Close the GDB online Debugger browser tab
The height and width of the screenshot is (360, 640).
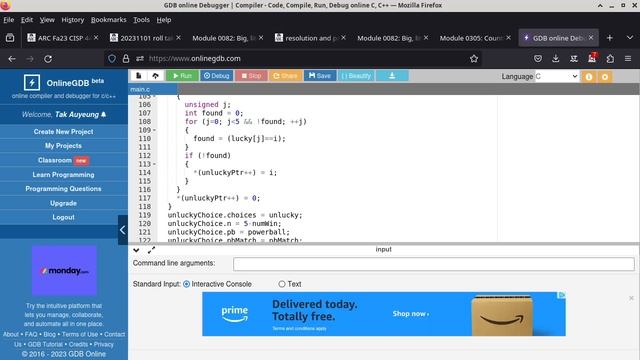tap(591, 38)
